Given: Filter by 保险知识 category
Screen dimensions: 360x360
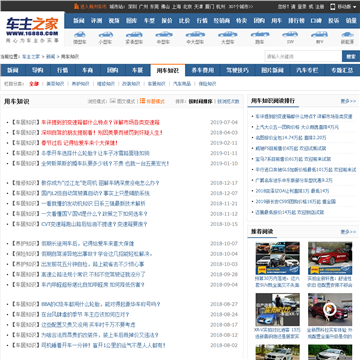Looking at the screenshot, I should point(207,84).
